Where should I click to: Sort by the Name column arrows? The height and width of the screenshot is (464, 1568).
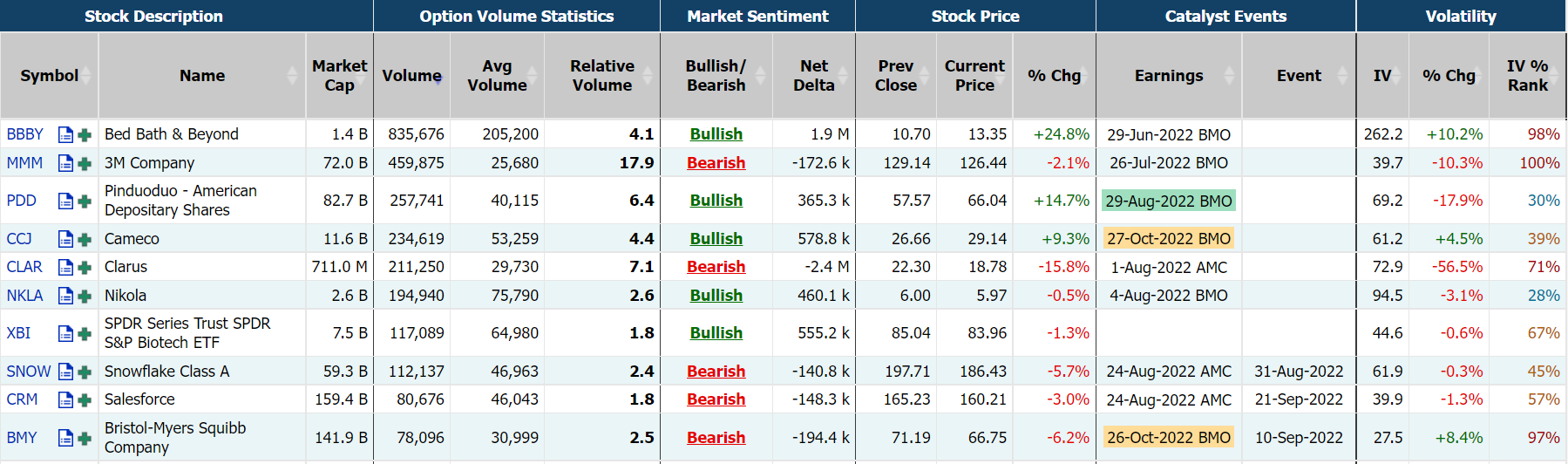pos(292,76)
